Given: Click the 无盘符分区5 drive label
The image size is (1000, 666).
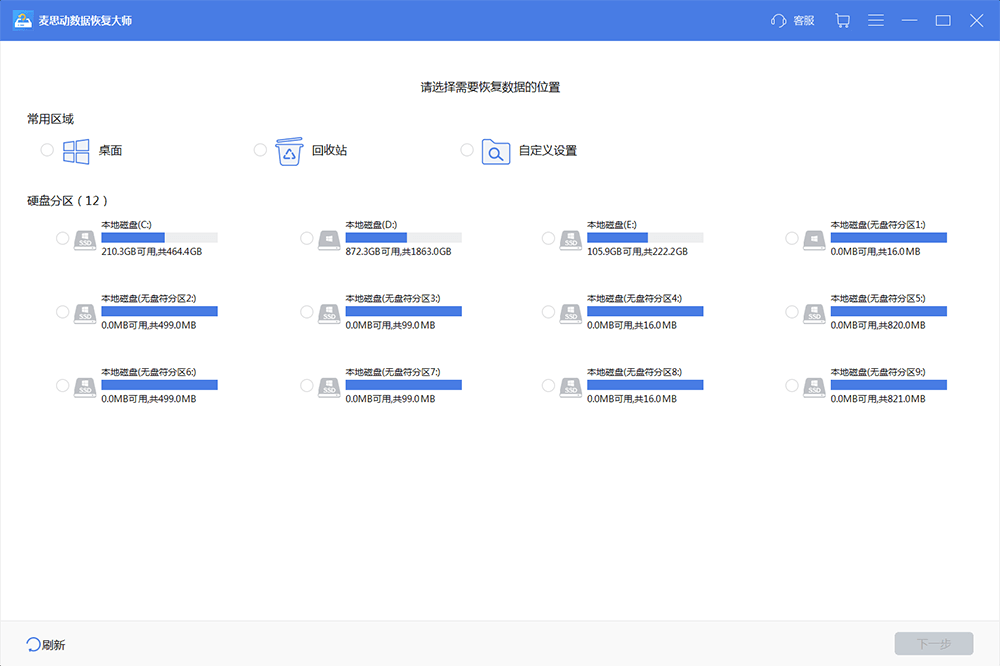Looking at the screenshot, I should (877, 298).
